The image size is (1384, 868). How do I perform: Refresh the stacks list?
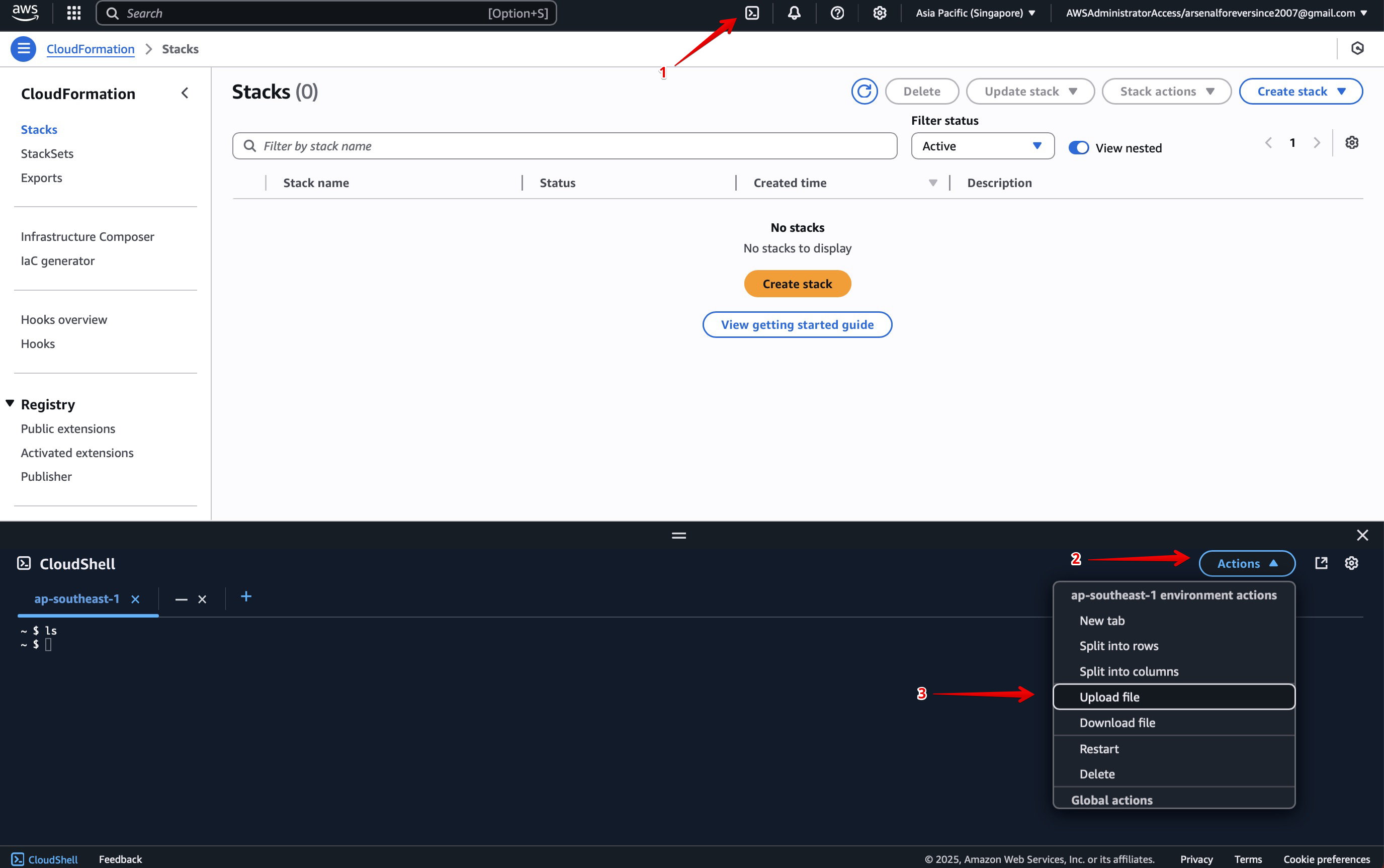(864, 92)
